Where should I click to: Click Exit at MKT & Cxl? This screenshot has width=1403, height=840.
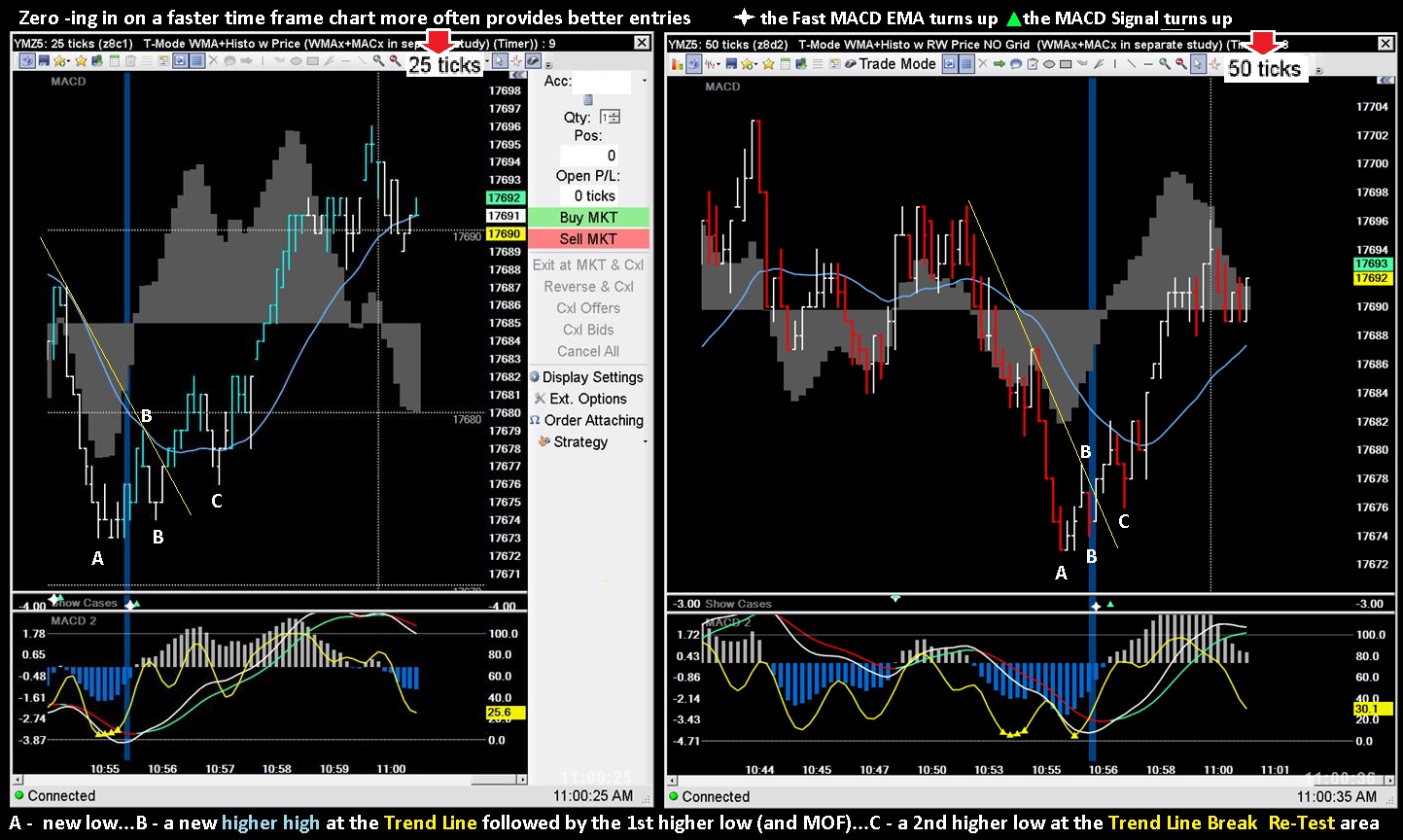588,264
